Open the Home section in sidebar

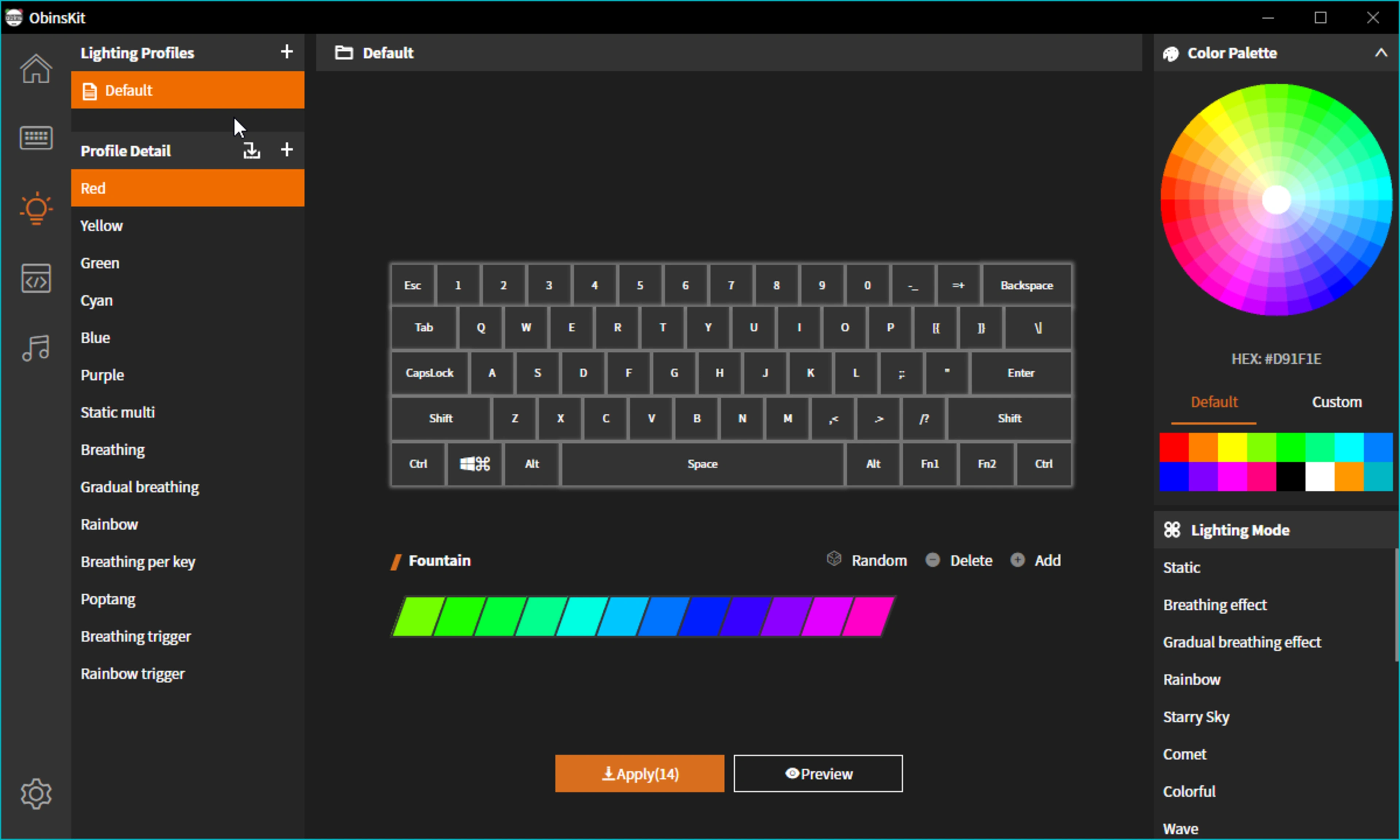tap(36, 69)
